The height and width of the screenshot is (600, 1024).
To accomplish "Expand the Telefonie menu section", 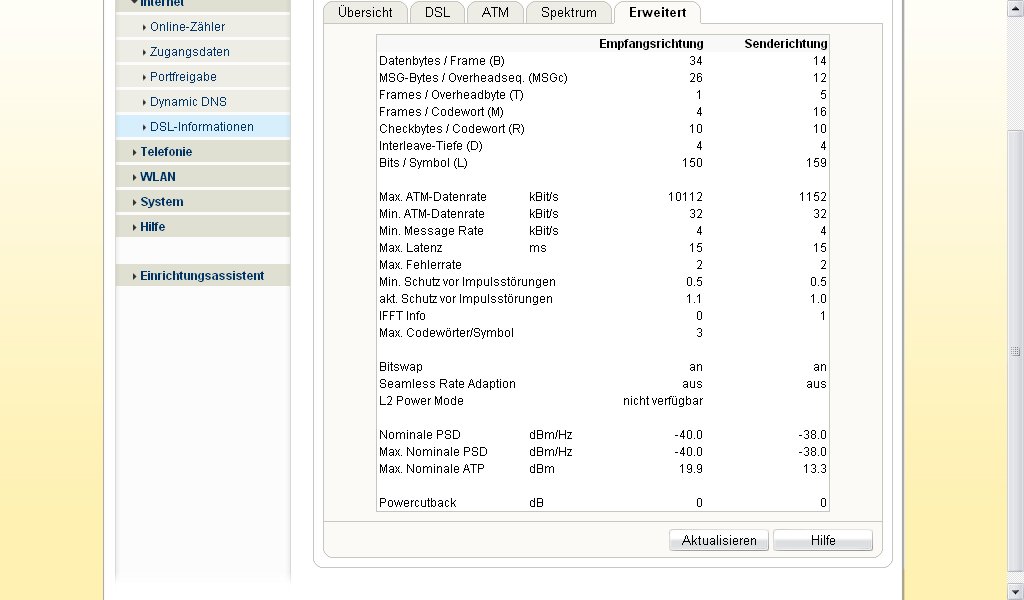I will click(x=166, y=152).
